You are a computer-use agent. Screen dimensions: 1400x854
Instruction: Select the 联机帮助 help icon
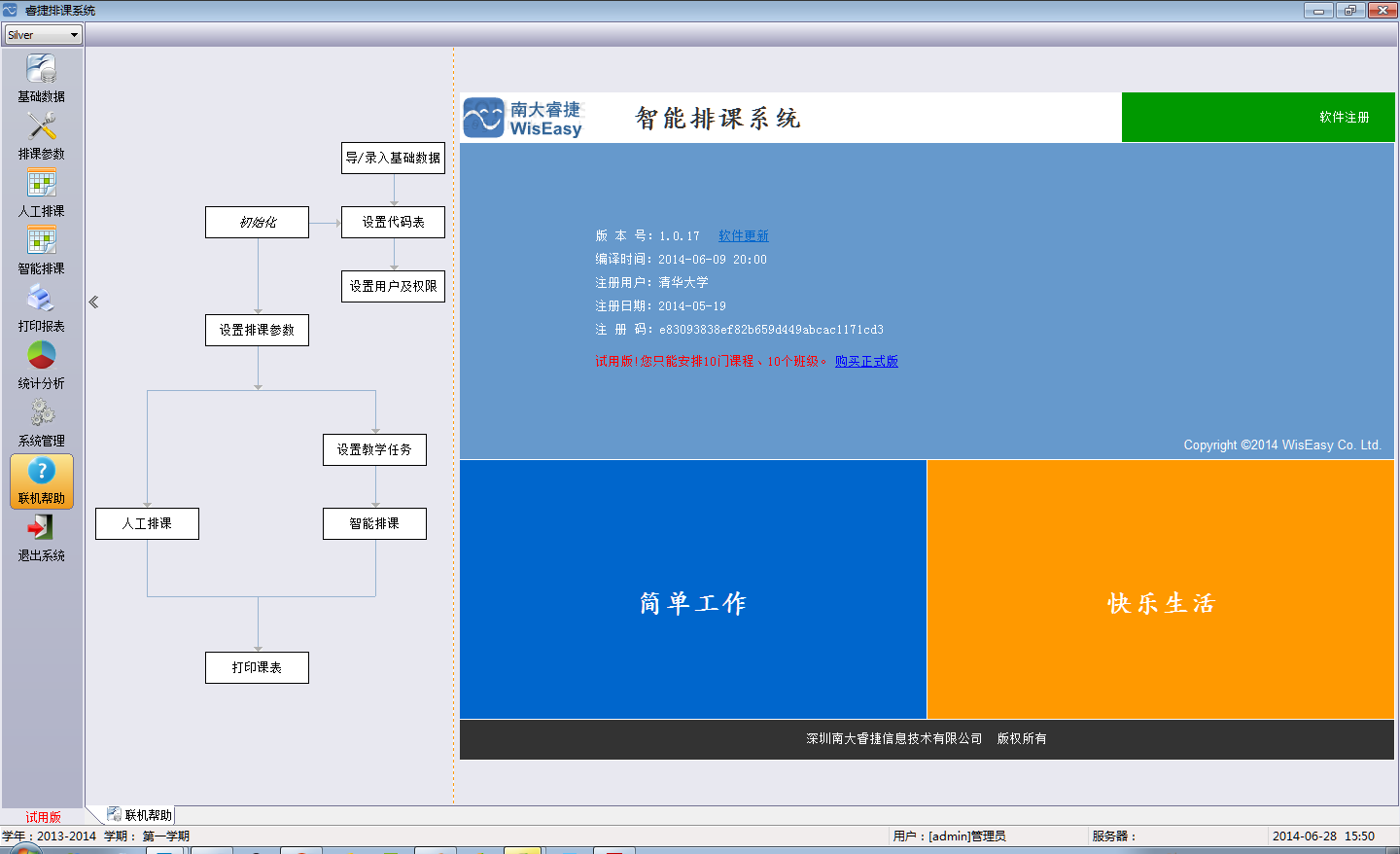pyautogui.click(x=41, y=472)
